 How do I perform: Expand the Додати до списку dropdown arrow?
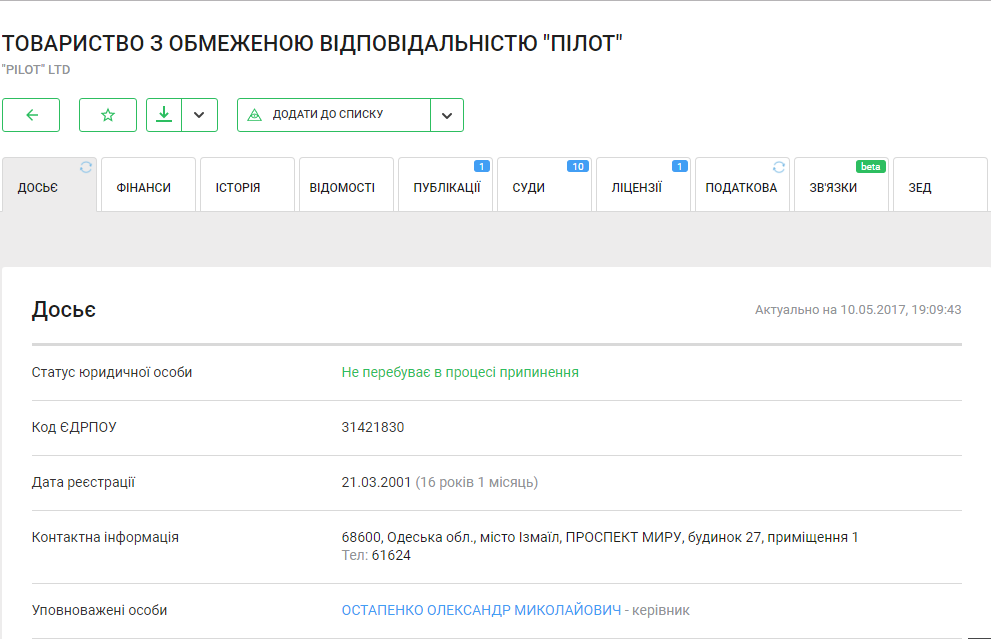point(447,115)
